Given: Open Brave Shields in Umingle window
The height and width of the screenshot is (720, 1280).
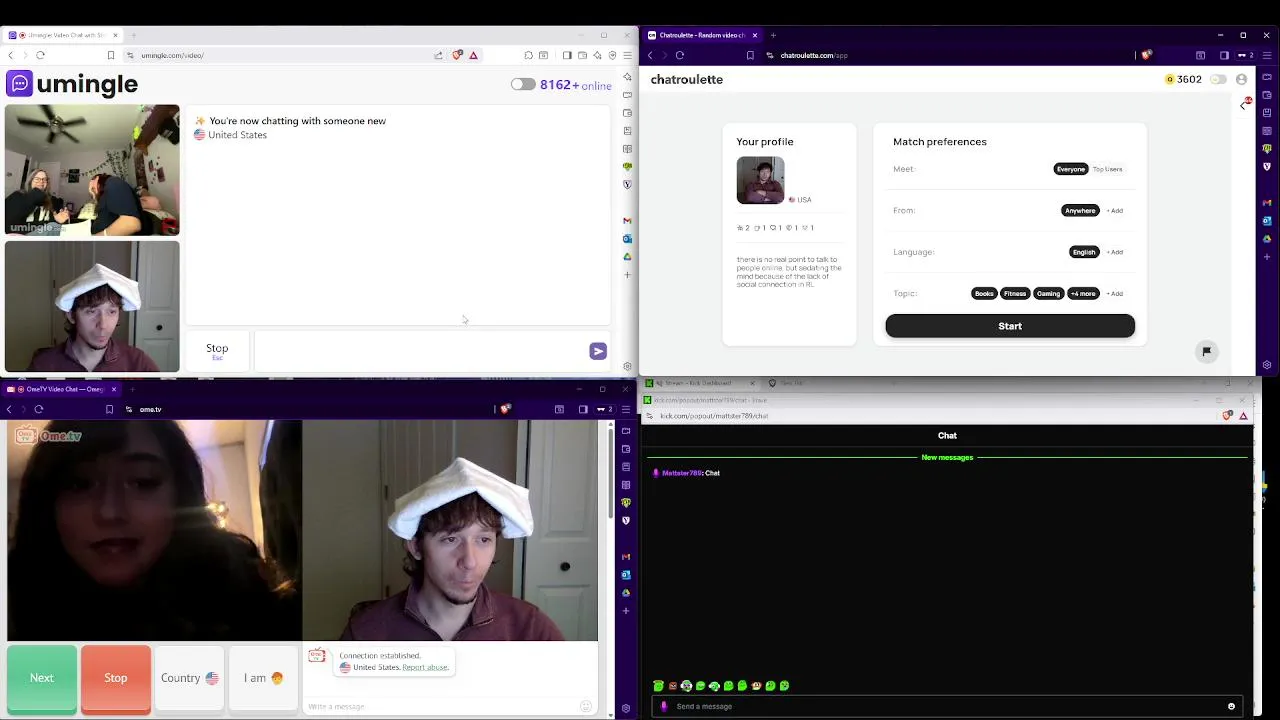Looking at the screenshot, I should 458,55.
